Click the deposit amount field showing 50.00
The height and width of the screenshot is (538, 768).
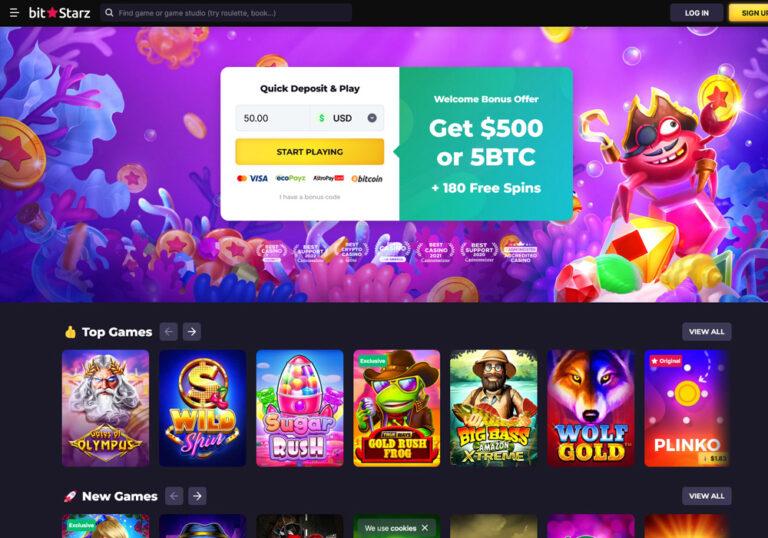[273, 118]
